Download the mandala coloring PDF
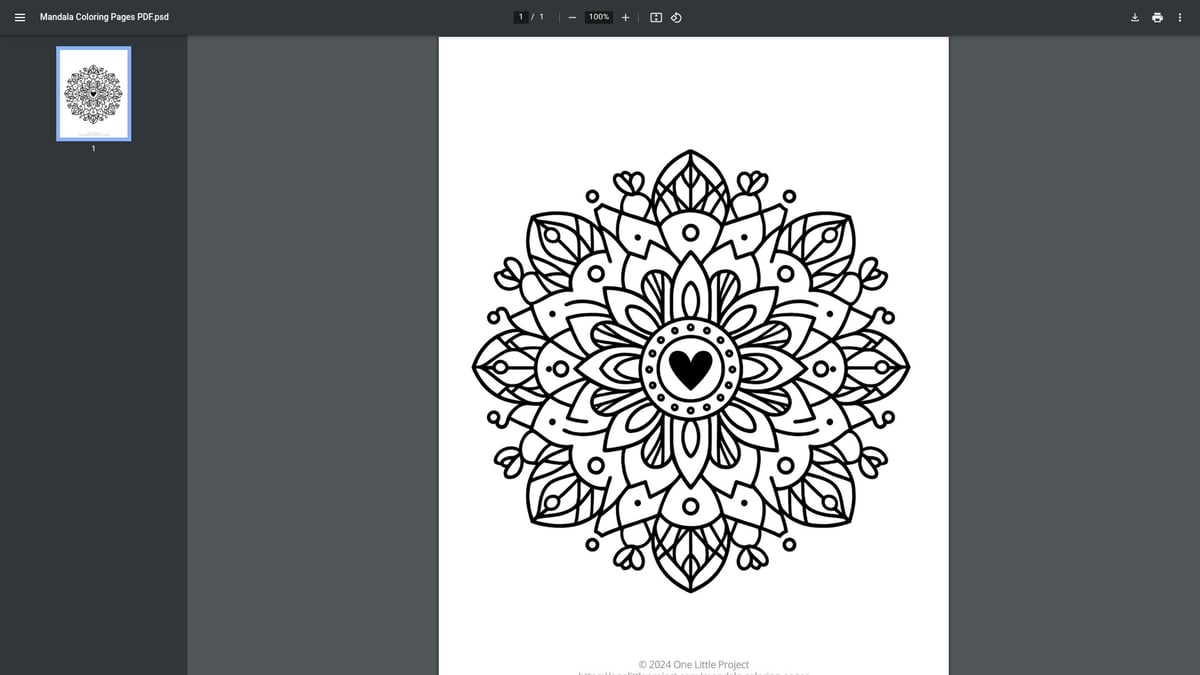Screen dimensions: 1200x675 click(x=1134, y=17)
